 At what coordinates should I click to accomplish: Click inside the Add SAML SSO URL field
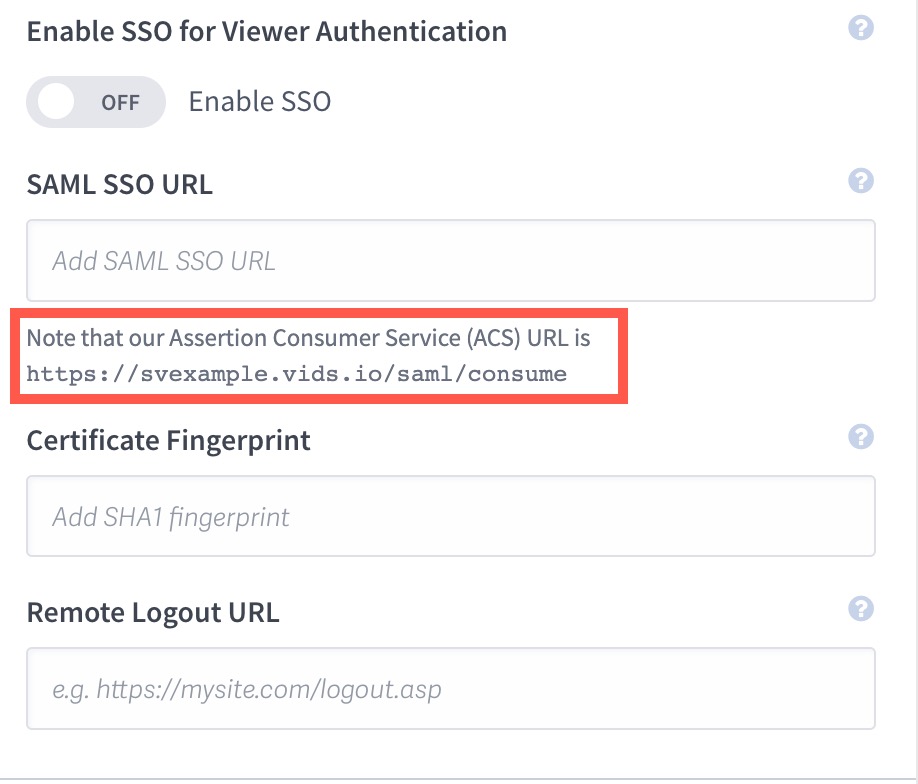[450, 260]
